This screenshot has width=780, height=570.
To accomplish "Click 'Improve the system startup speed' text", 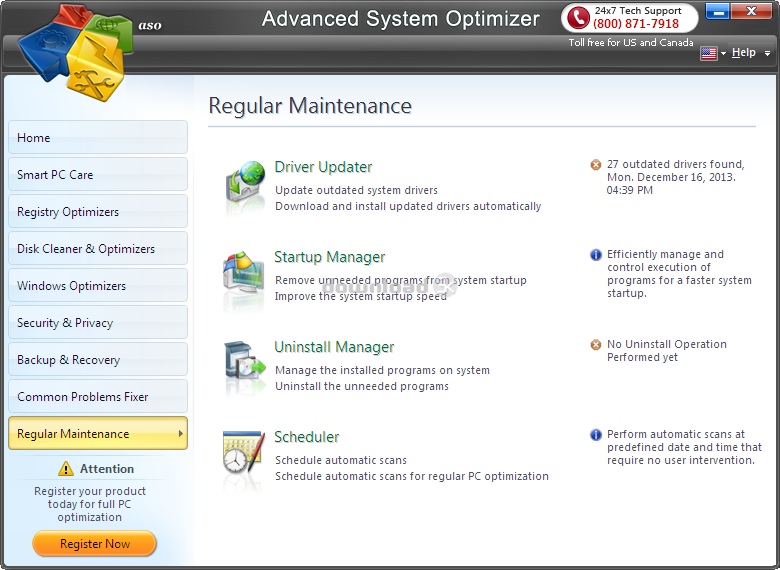I will [x=361, y=296].
